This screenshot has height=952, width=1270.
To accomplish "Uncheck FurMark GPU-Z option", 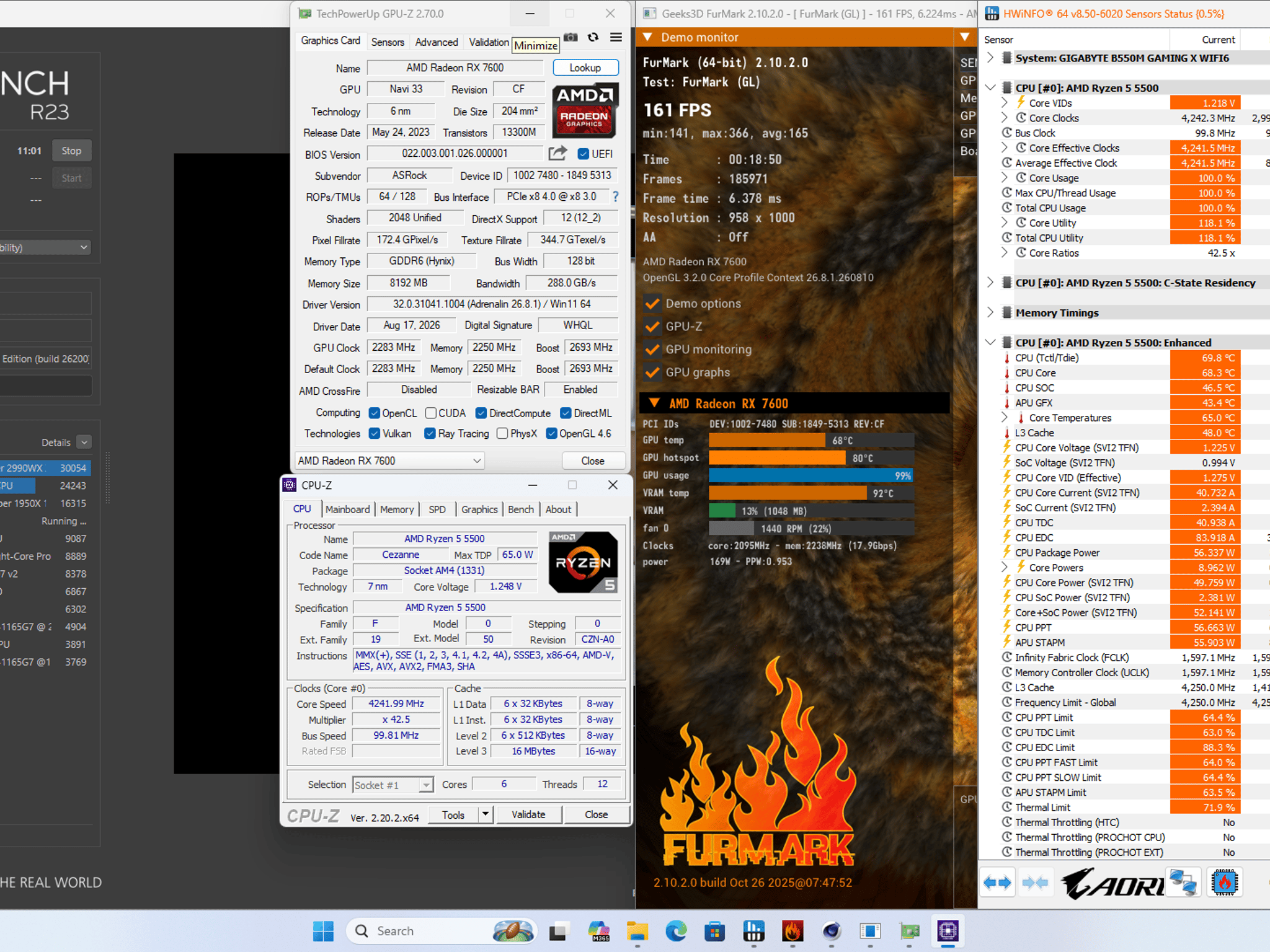I will (652, 327).
